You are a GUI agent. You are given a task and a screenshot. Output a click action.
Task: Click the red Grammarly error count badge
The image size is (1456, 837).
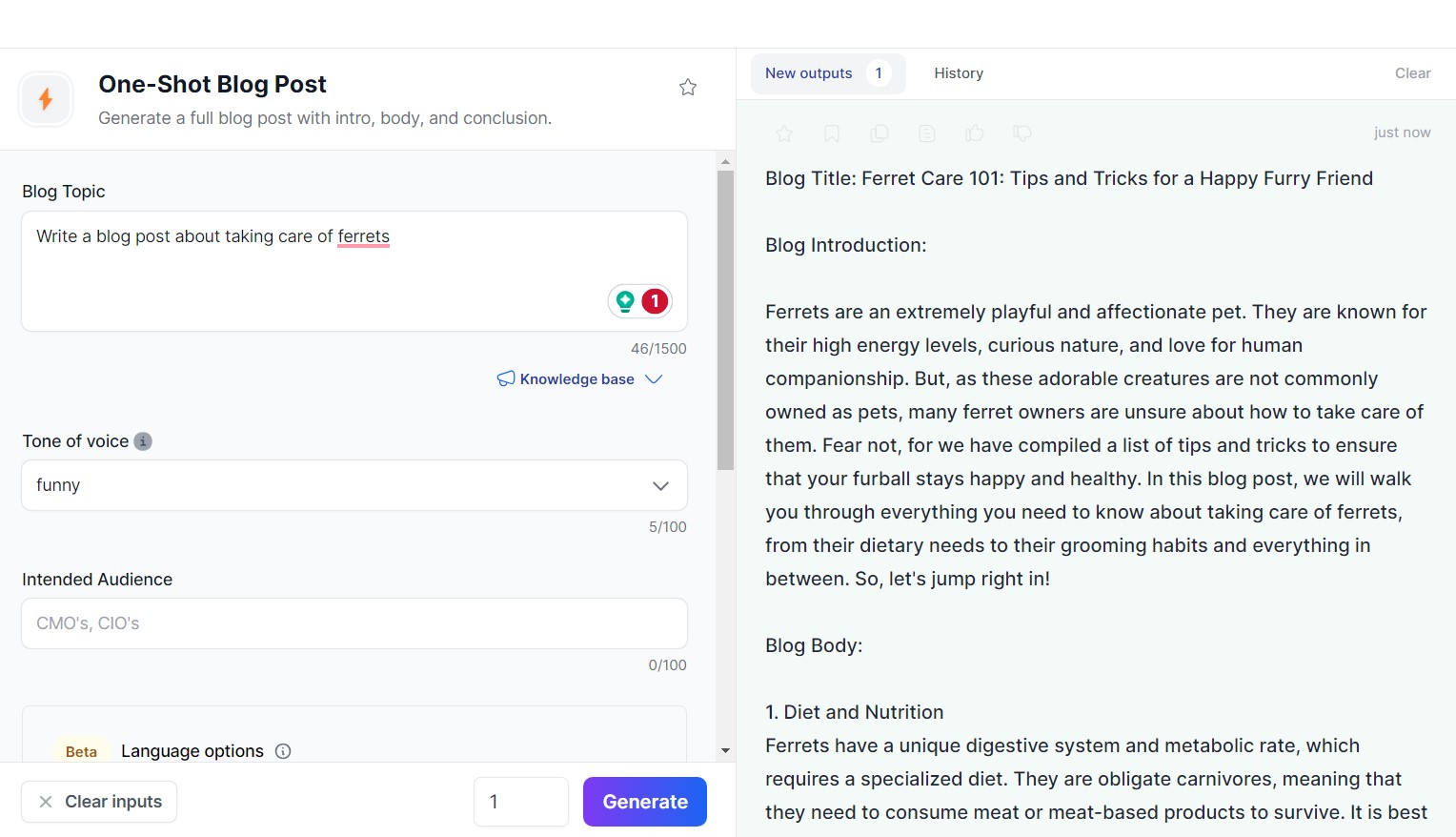[655, 301]
